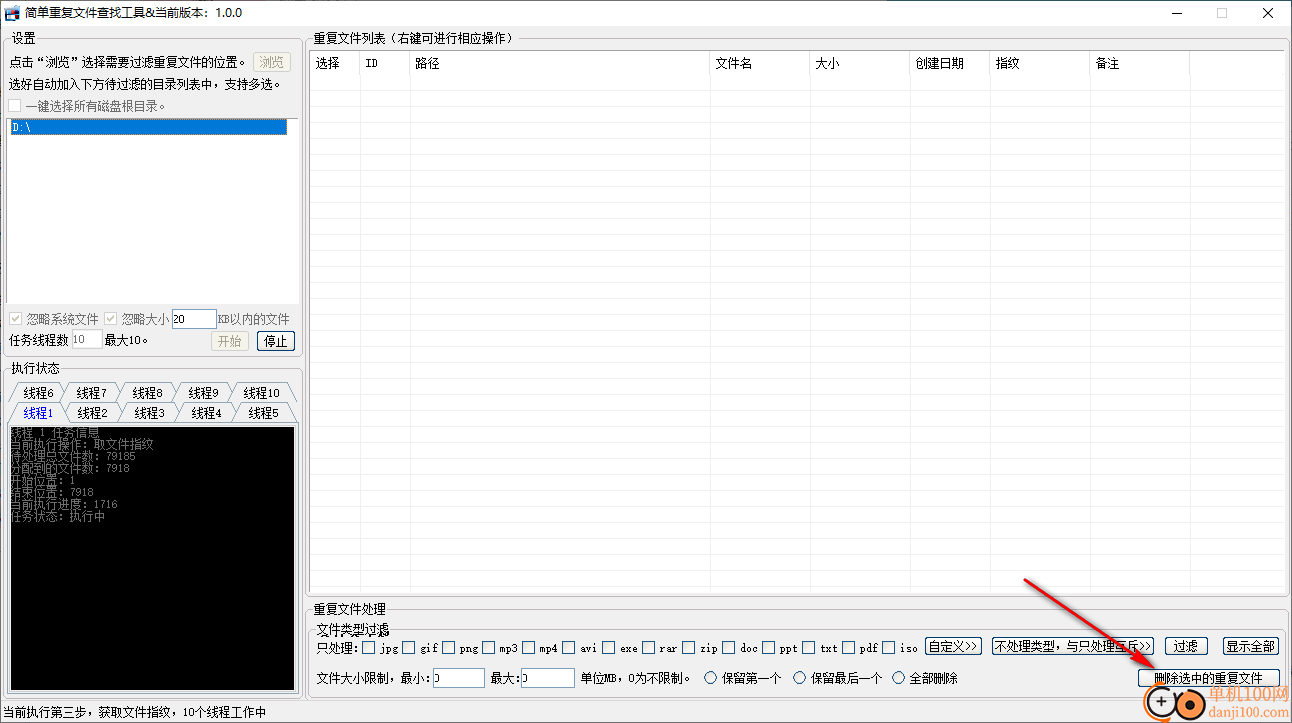Click the 最大 file size input

pos(548,678)
